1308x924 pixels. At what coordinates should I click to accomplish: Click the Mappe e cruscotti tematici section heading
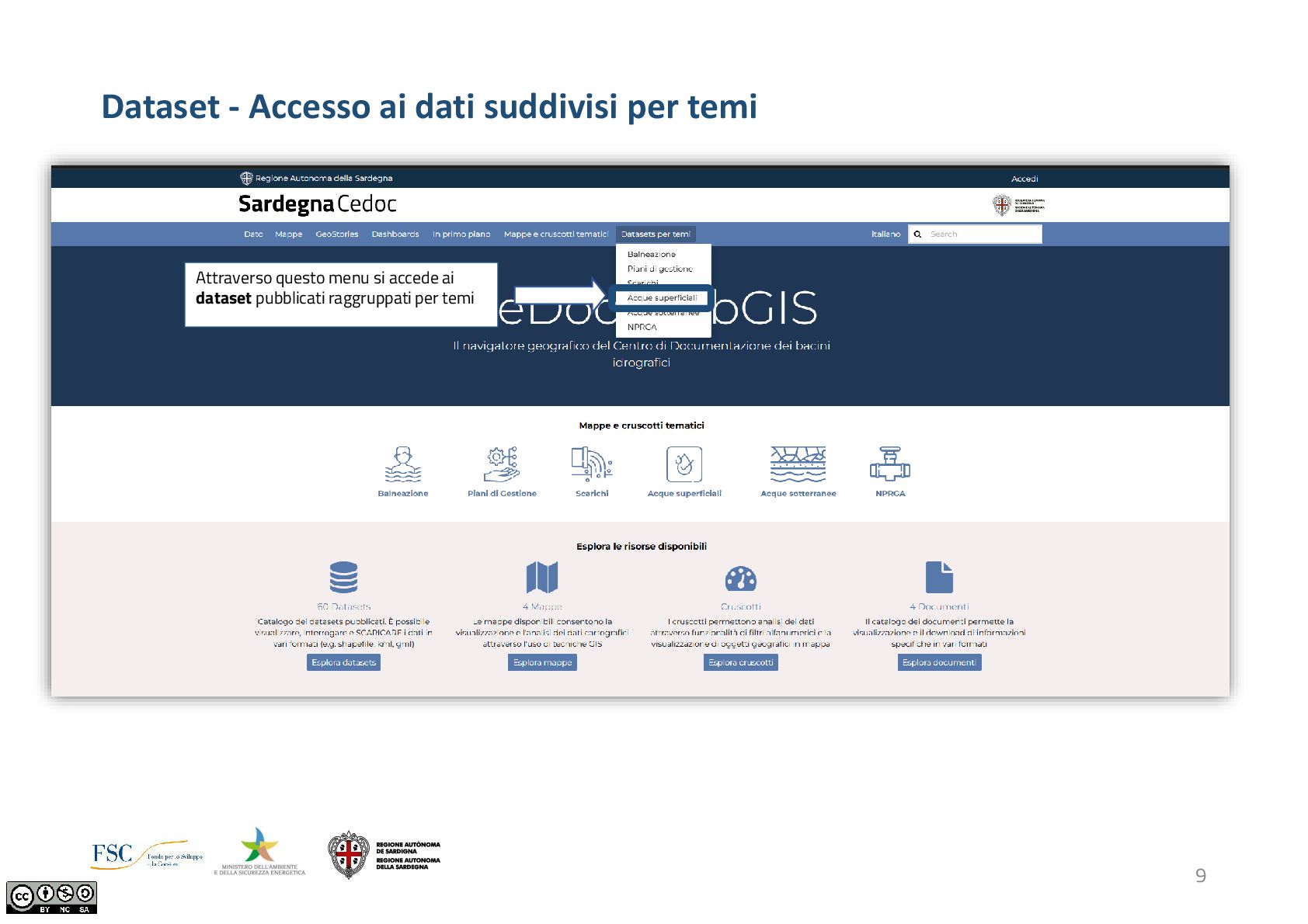tap(642, 426)
